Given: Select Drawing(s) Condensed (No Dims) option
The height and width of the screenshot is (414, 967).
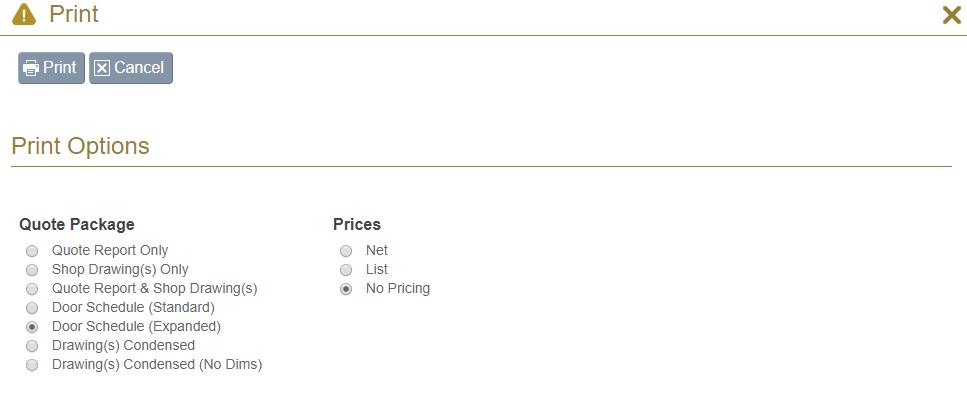Looking at the screenshot, I should click(32, 365).
